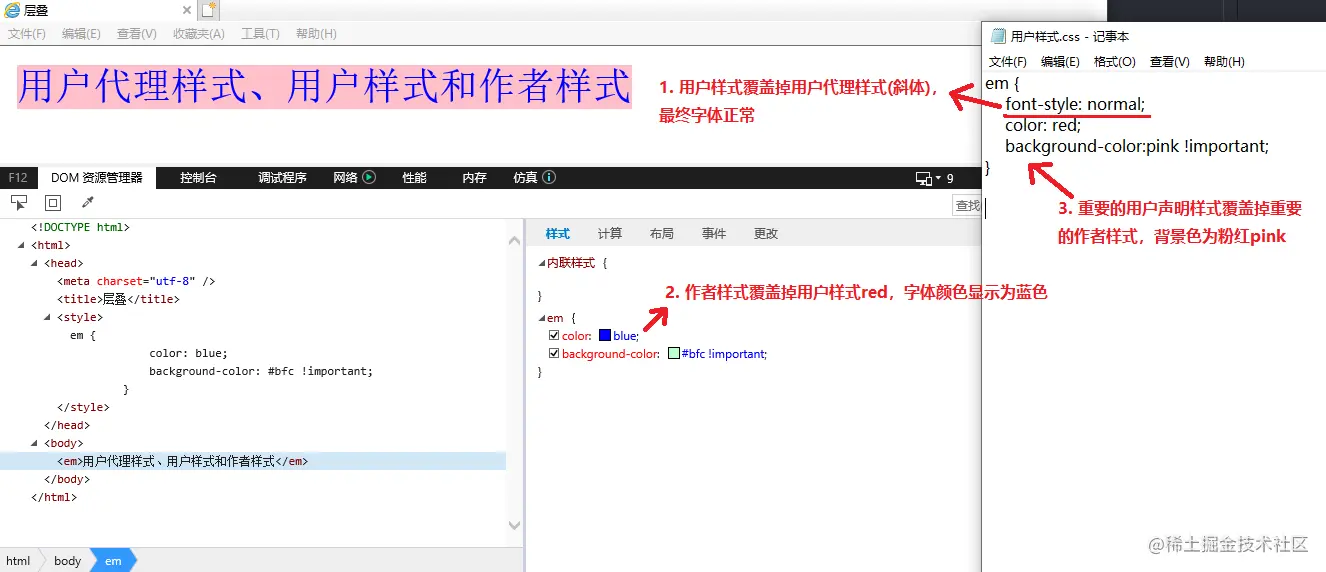Select the 事件 events sub-tab

click(714, 234)
